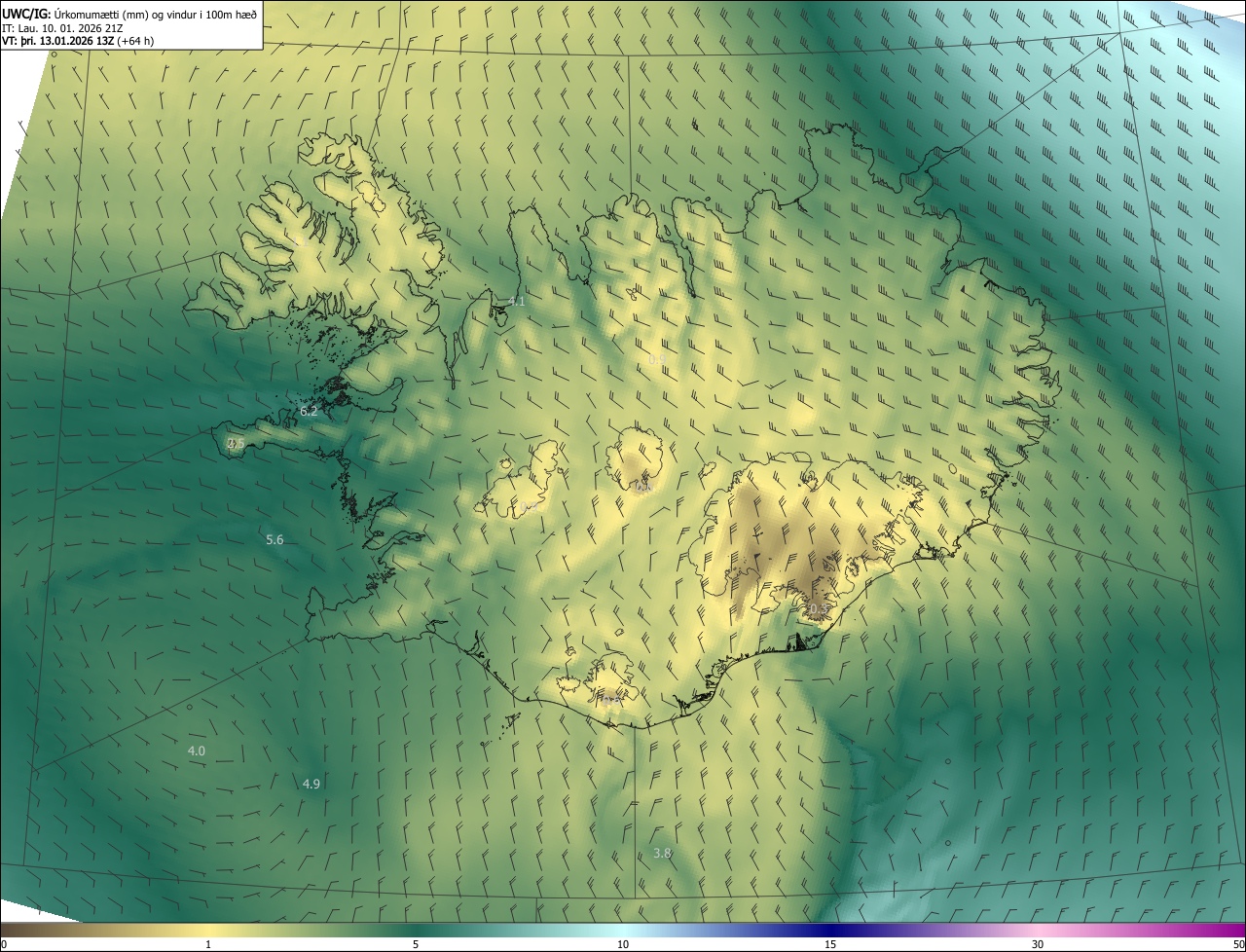Click the 0.3 value label on the southeast glacier
1246x952 pixels.
pos(819,609)
